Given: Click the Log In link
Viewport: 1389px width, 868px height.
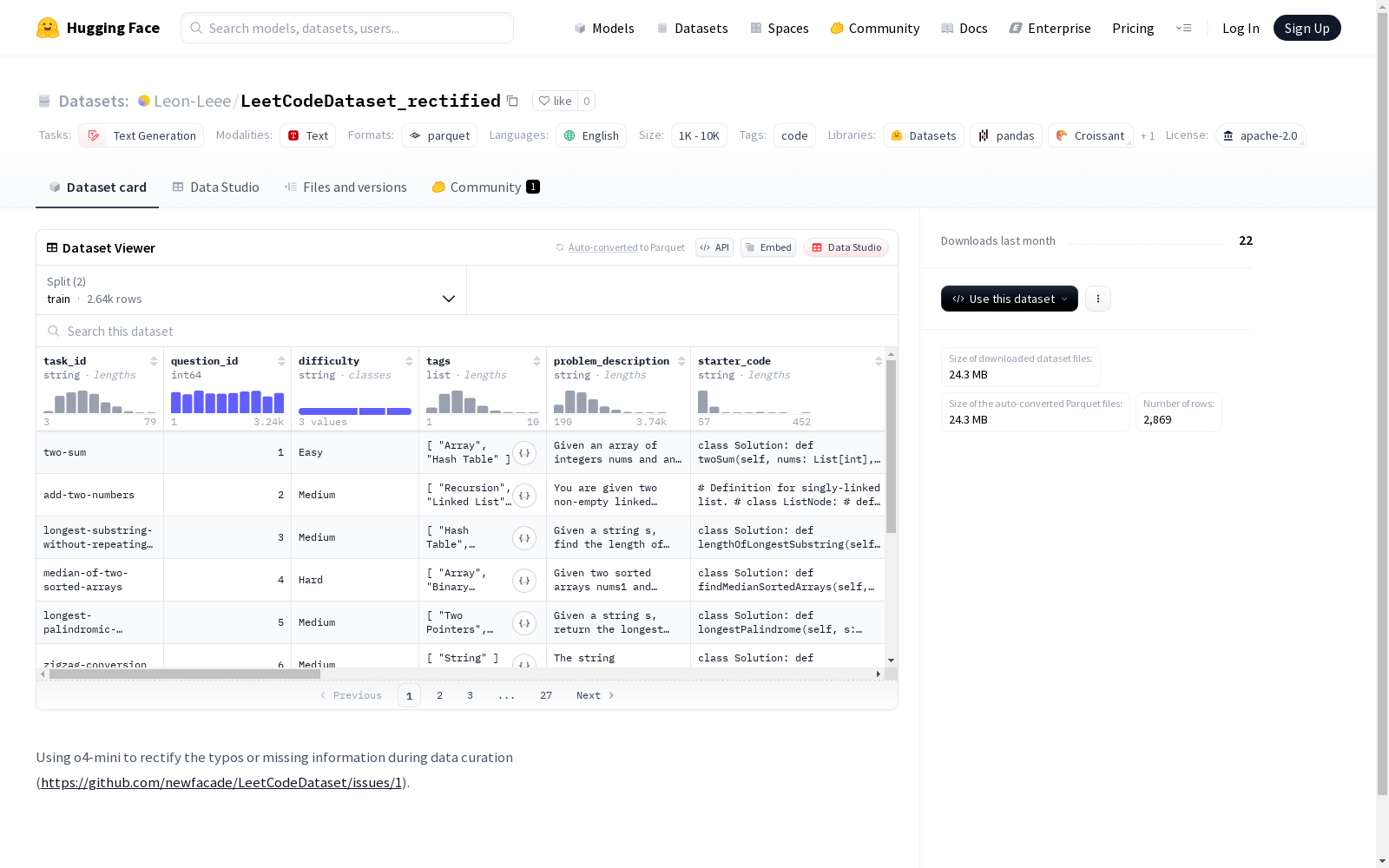Looking at the screenshot, I should pyautogui.click(x=1241, y=28).
